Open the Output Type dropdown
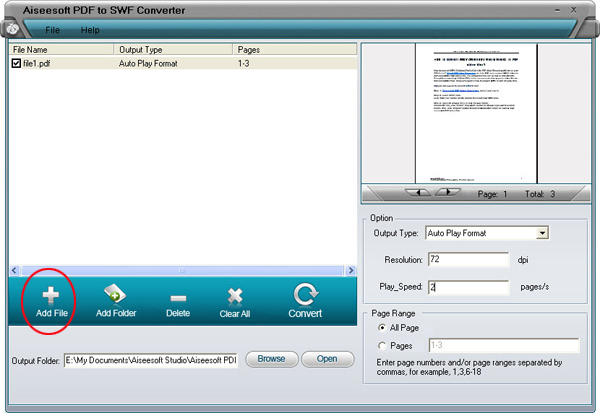 [542, 233]
